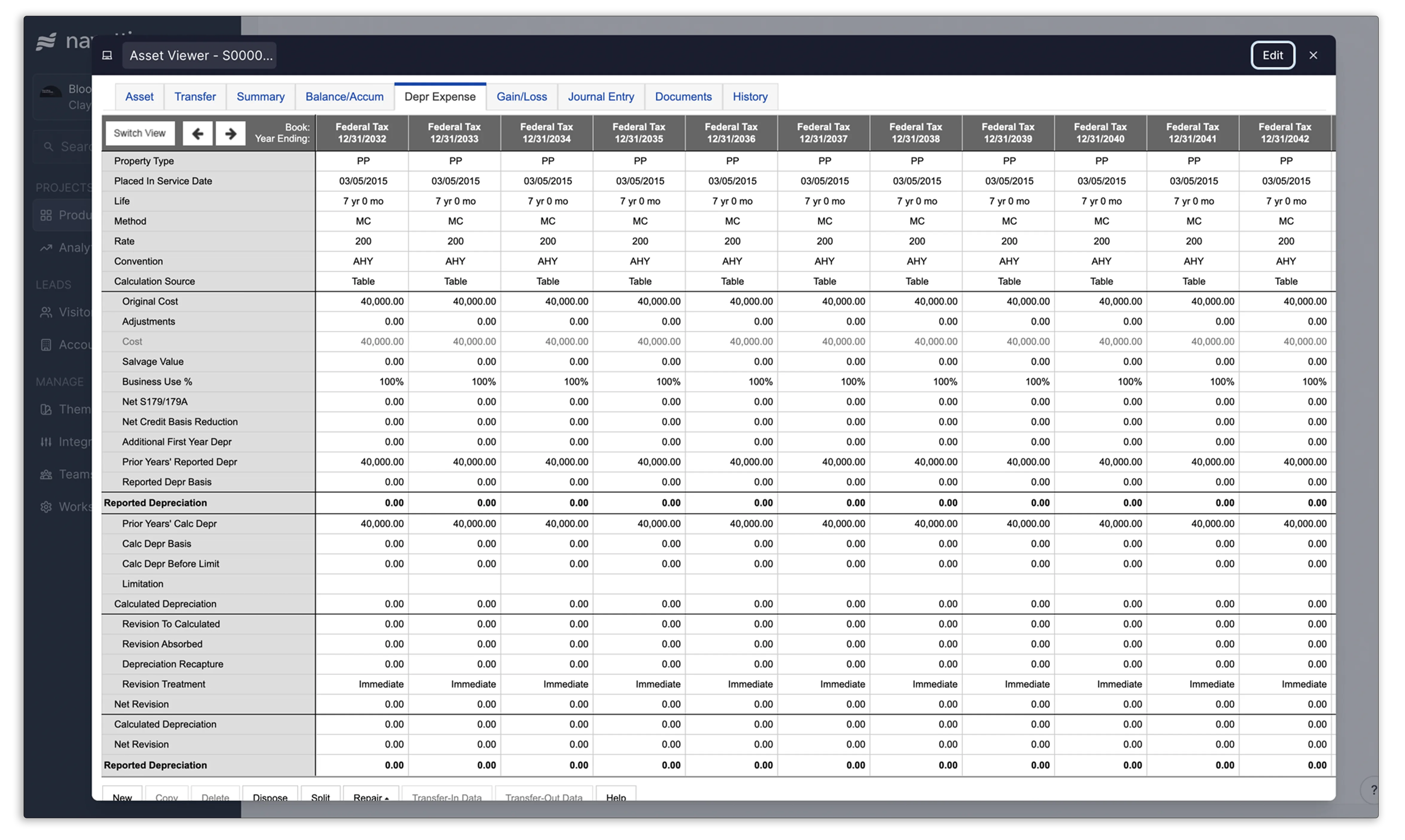
Task: Click the Visitors sidebar icon
Action: click(46, 312)
